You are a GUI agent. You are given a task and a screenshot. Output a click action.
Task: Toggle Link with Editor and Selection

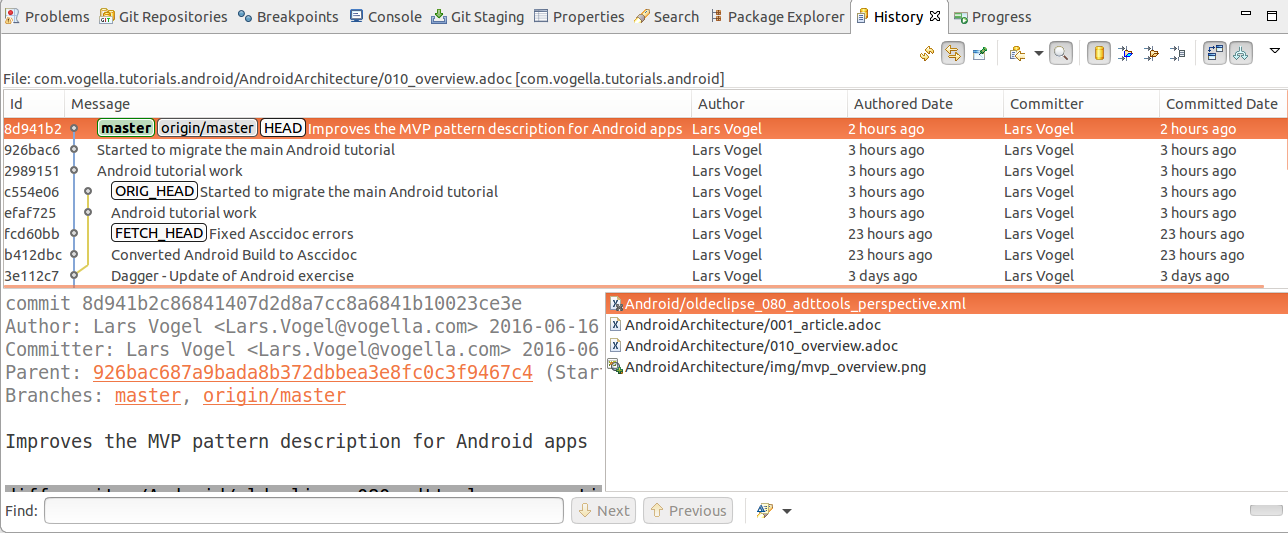point(953,53)
